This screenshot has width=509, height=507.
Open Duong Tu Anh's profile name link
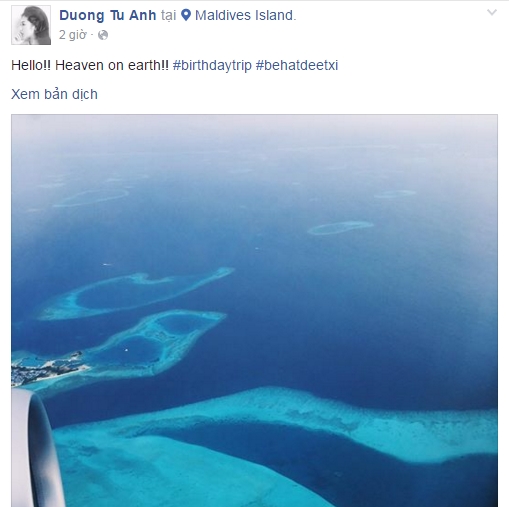pos(108,15)
